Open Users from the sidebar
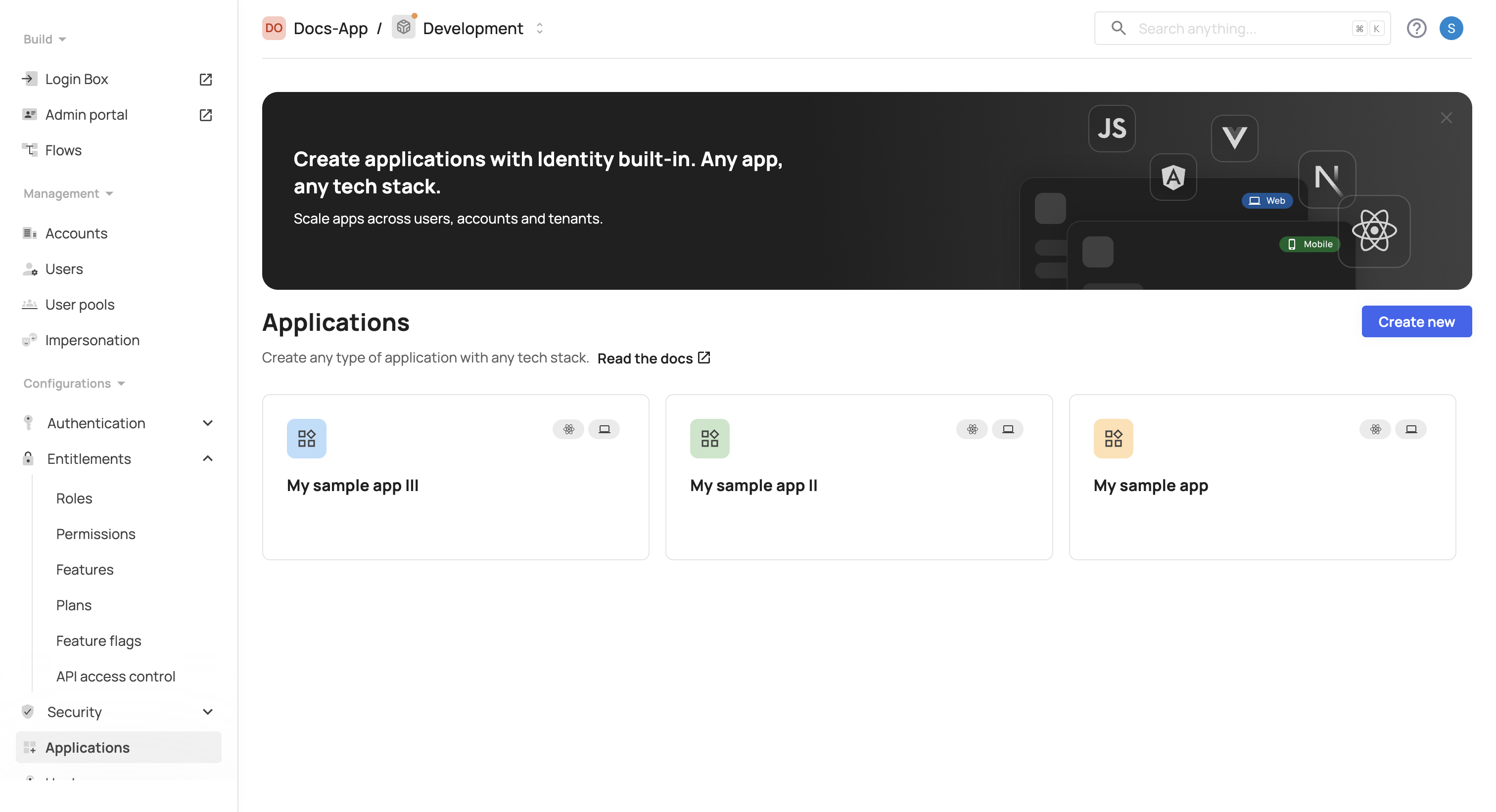This screenshot has width=1496, height=812. pos(63,269)
